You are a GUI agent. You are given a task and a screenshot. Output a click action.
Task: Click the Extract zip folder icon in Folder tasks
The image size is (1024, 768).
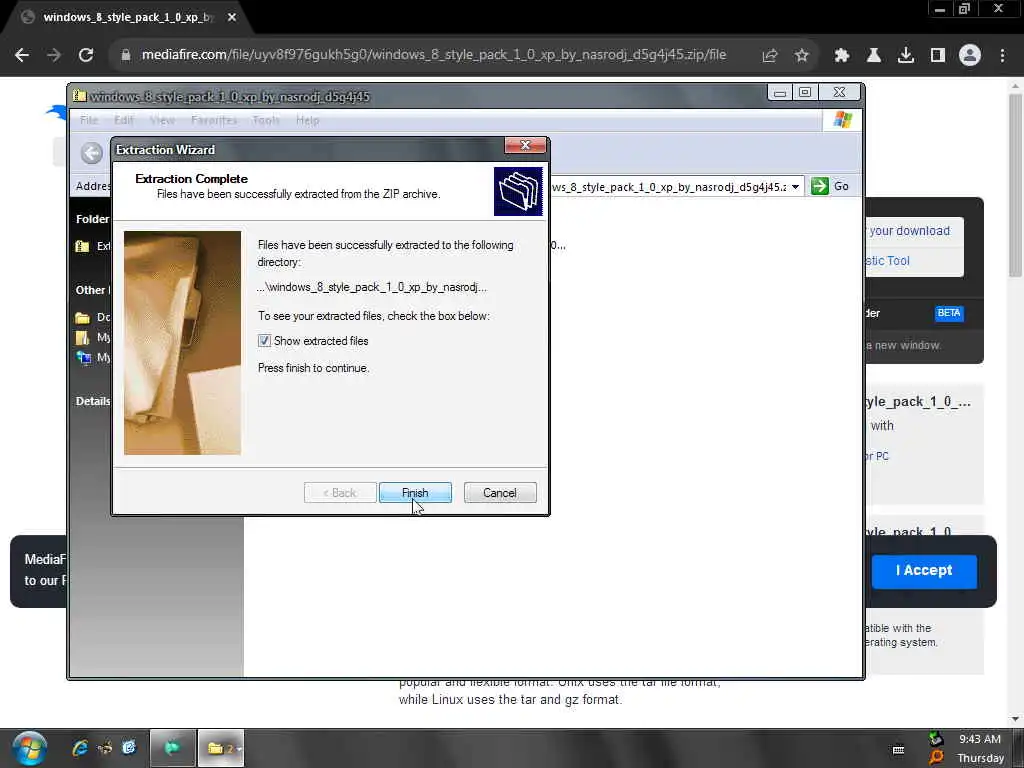click(x=82, y=246)
